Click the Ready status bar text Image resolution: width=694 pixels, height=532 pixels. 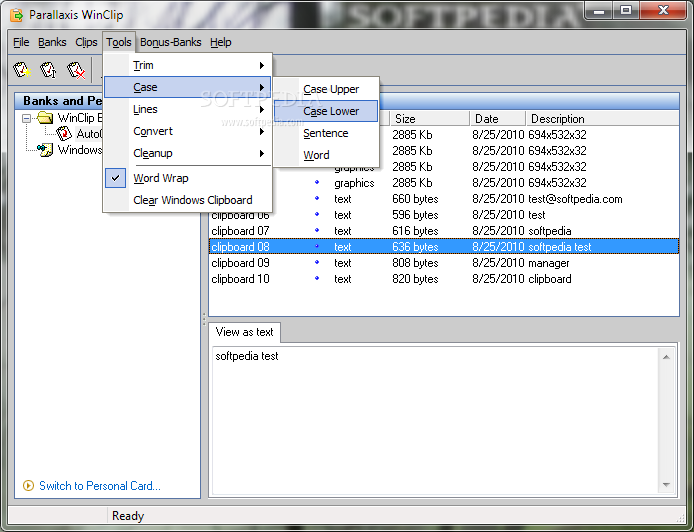pyautogui.click(x=128, y=516)
